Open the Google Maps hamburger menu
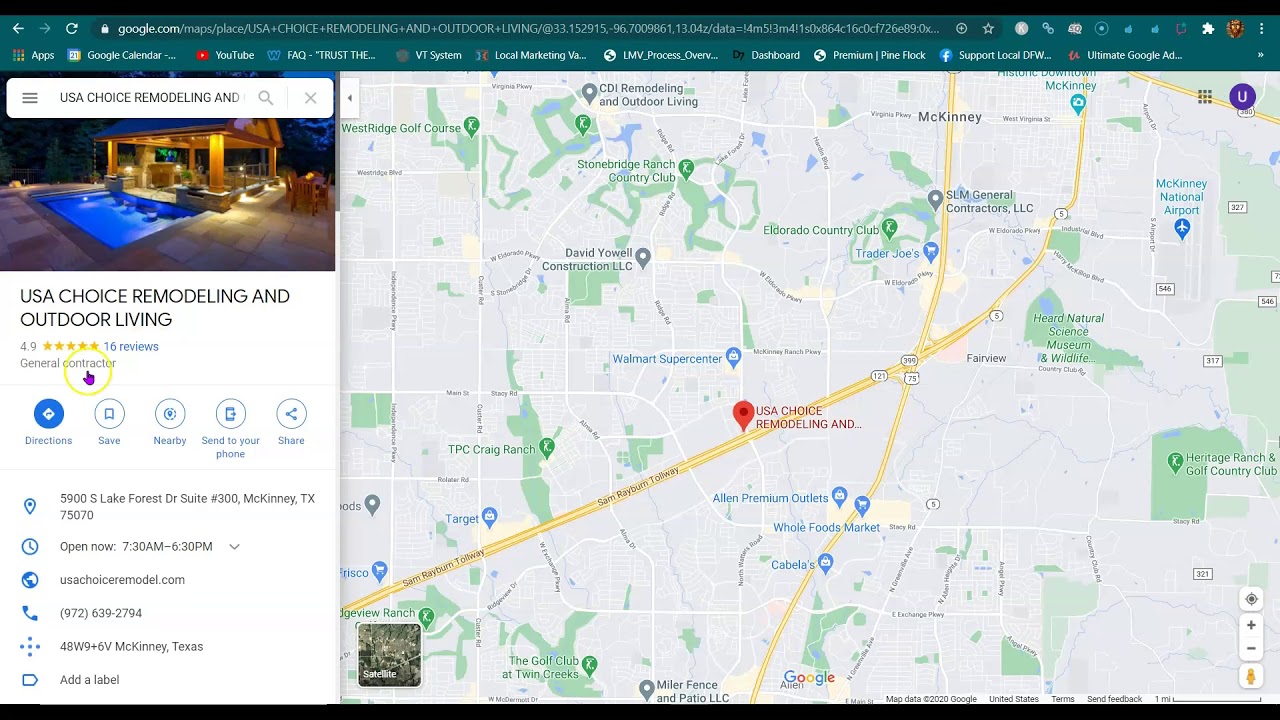The width and height of the screenshot is (1280, 720). tap(30, 98)
